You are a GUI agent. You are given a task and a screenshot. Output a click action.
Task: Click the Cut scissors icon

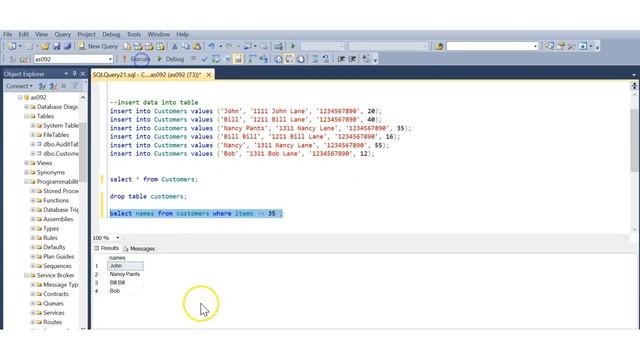coord(175,46)
